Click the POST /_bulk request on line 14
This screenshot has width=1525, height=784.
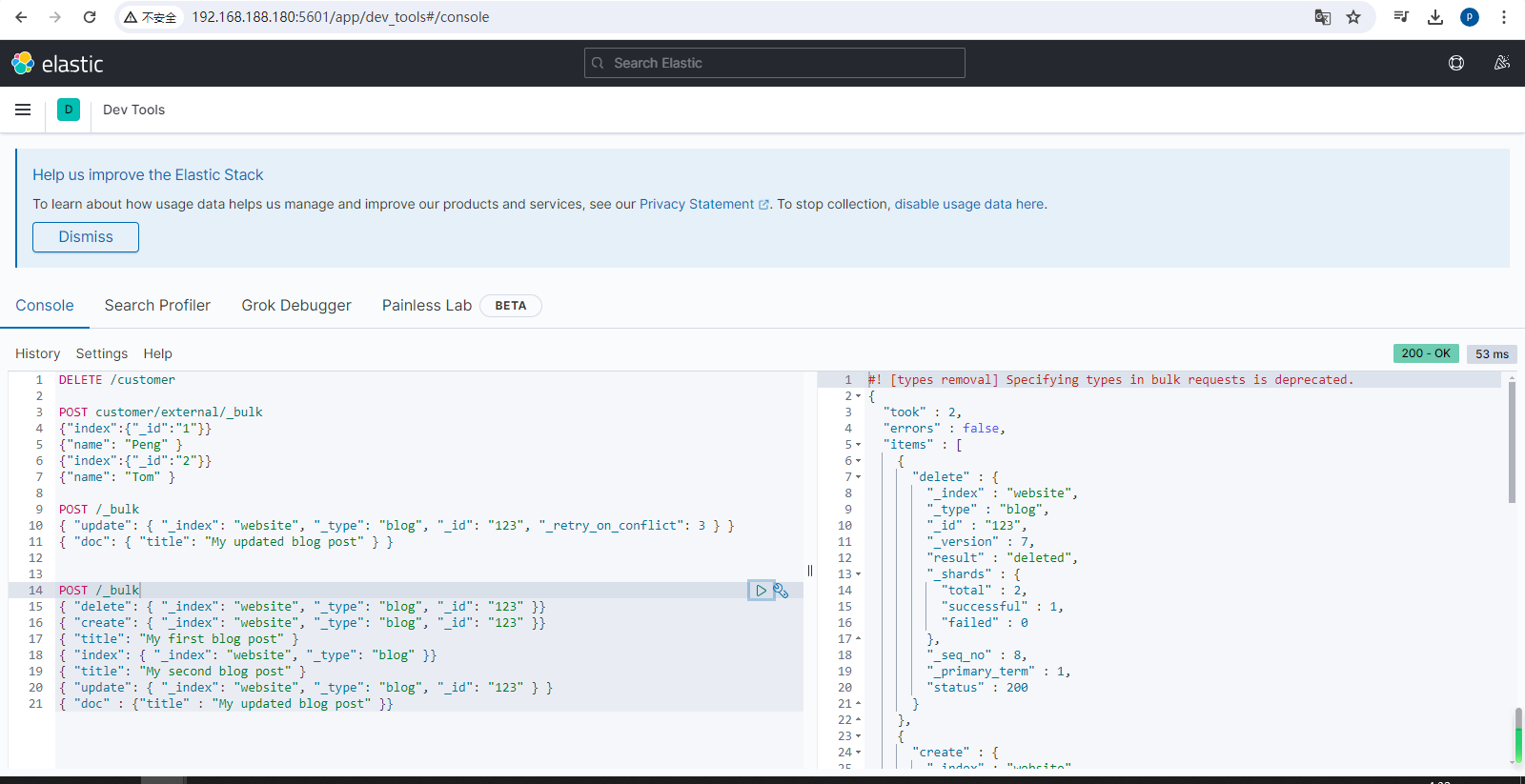pyautogui.click(x=99, y=591)
